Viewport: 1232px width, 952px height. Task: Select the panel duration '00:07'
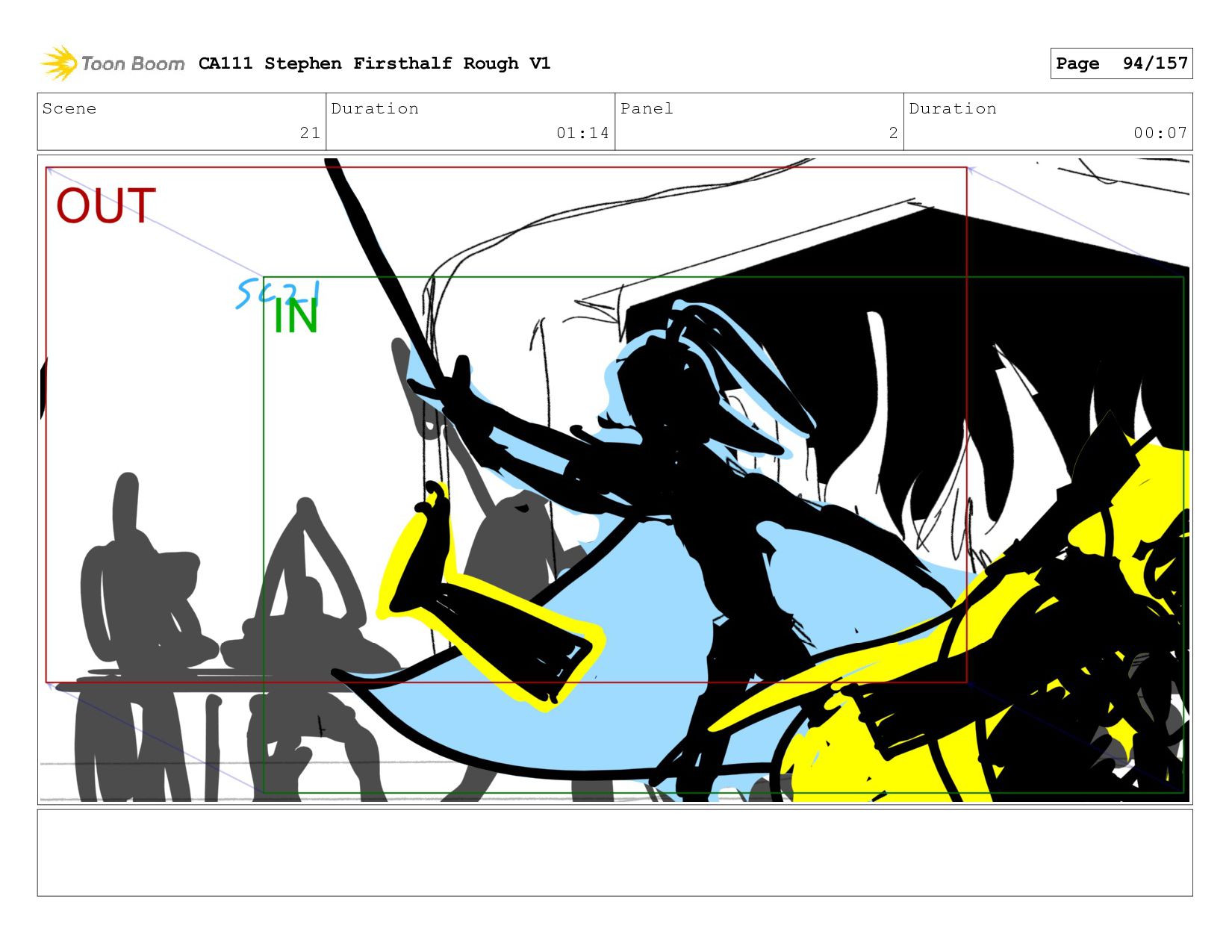click(x=1160, y=133)
